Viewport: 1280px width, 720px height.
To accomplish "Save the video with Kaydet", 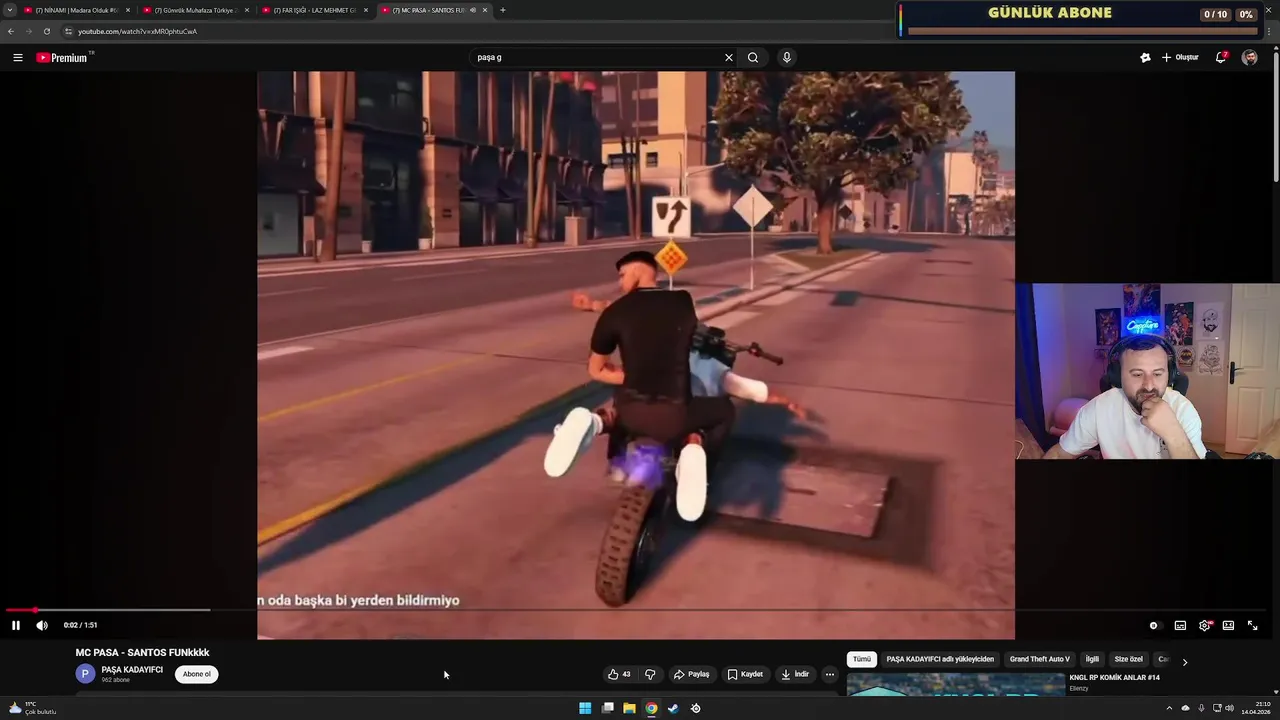I will click(x=745, y=674).
